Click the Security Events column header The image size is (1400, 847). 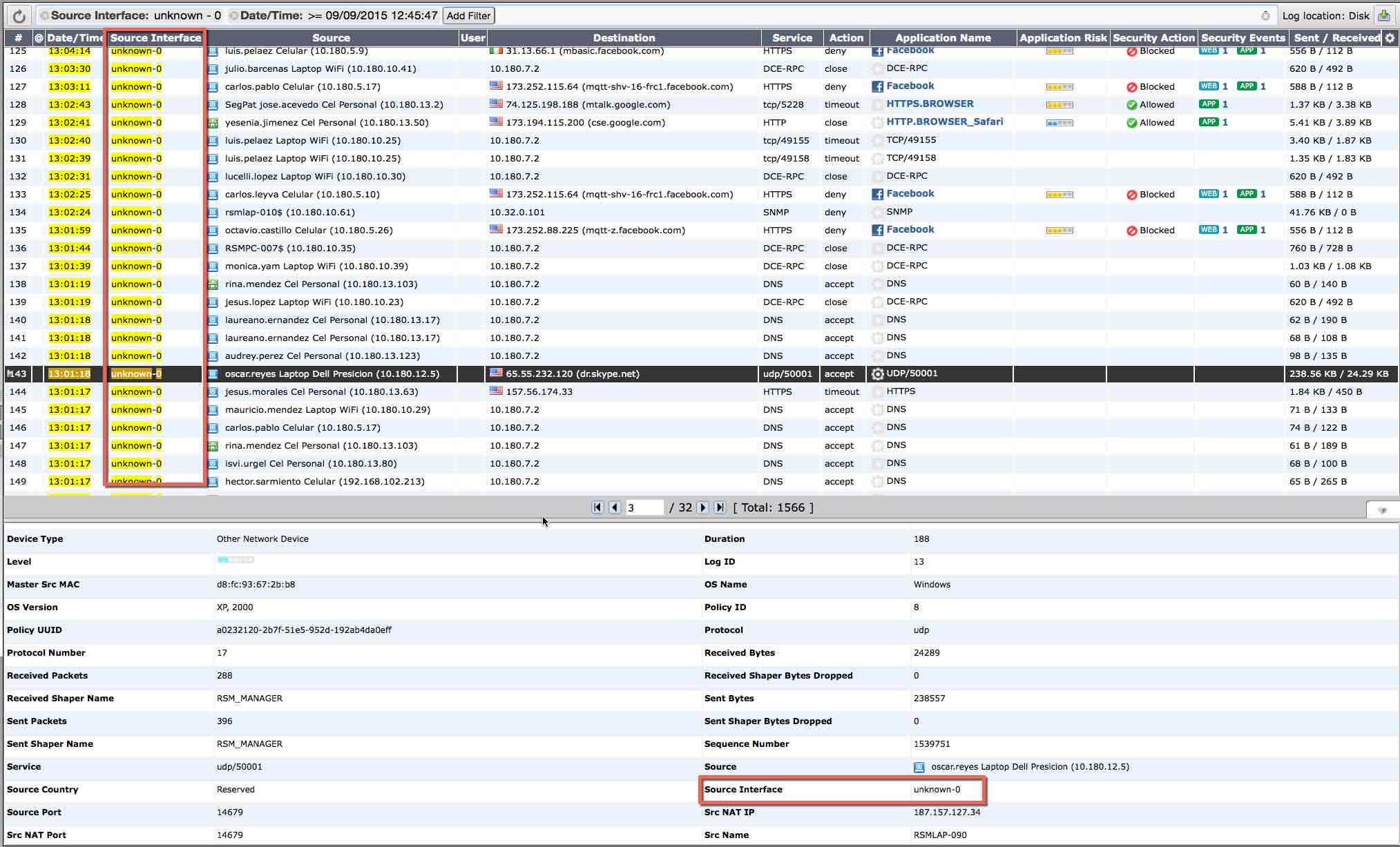click(1243, 38)
